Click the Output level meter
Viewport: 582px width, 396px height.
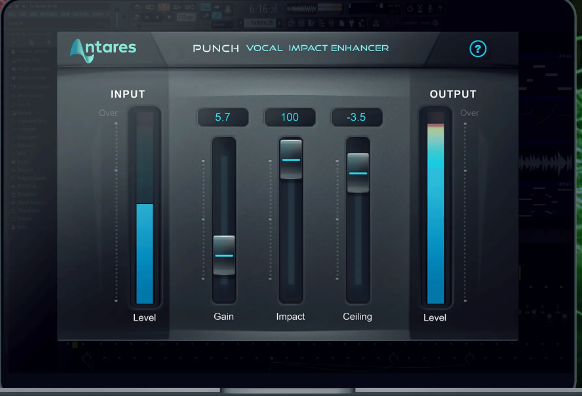[435, 207]
